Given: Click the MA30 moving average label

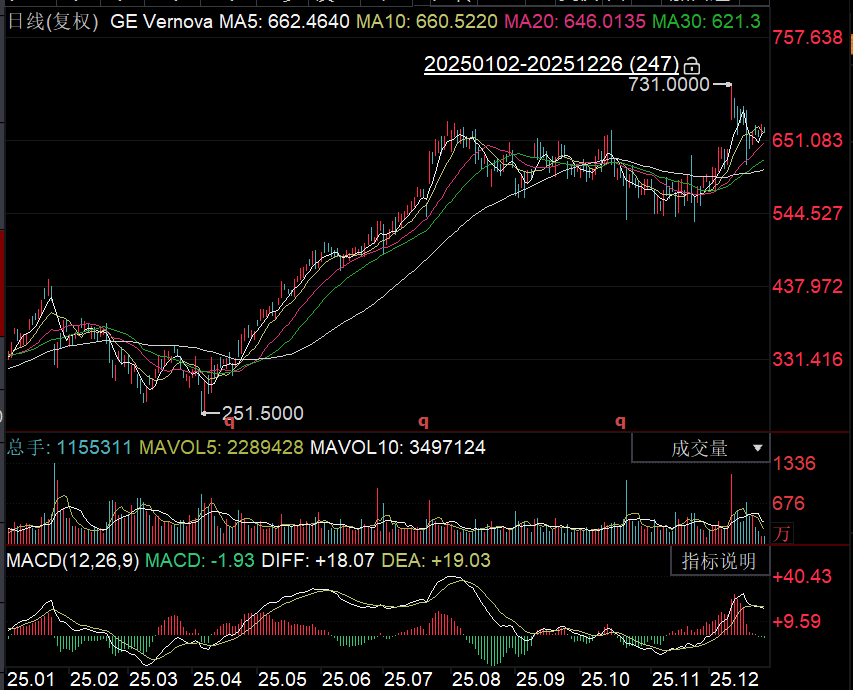Looking at the screenshot, I should tap(706, 21).
